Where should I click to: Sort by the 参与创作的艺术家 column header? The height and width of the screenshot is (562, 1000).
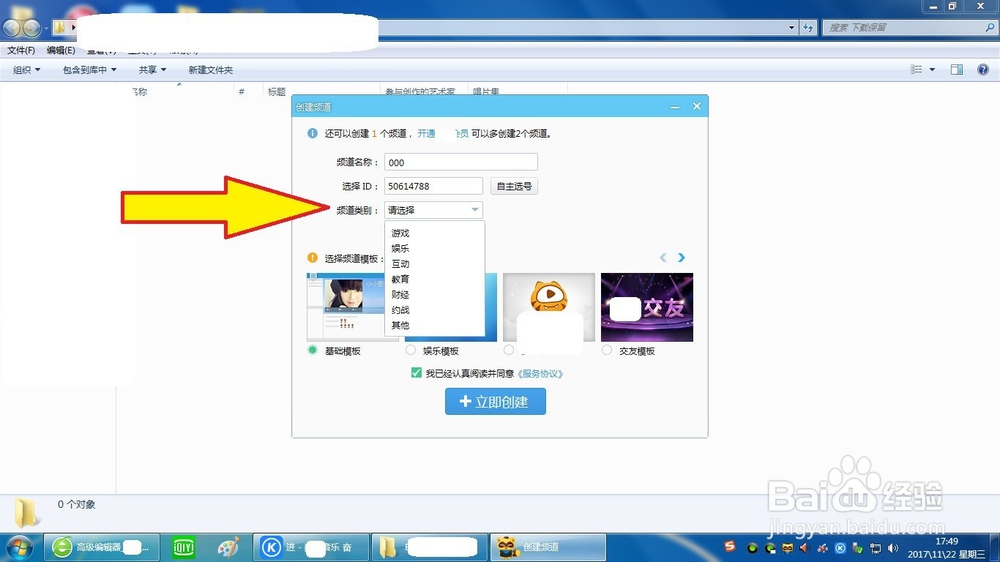[420, 92]
